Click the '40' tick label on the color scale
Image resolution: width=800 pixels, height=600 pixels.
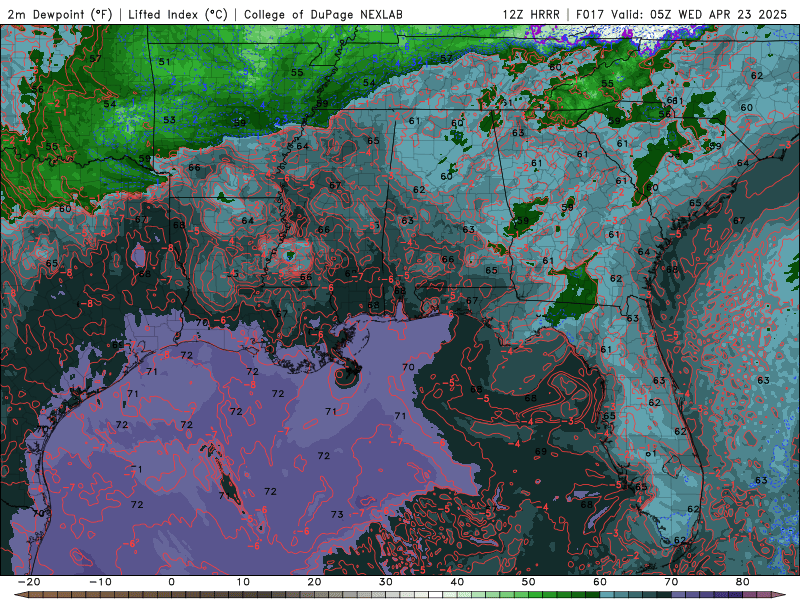point(457,582)
